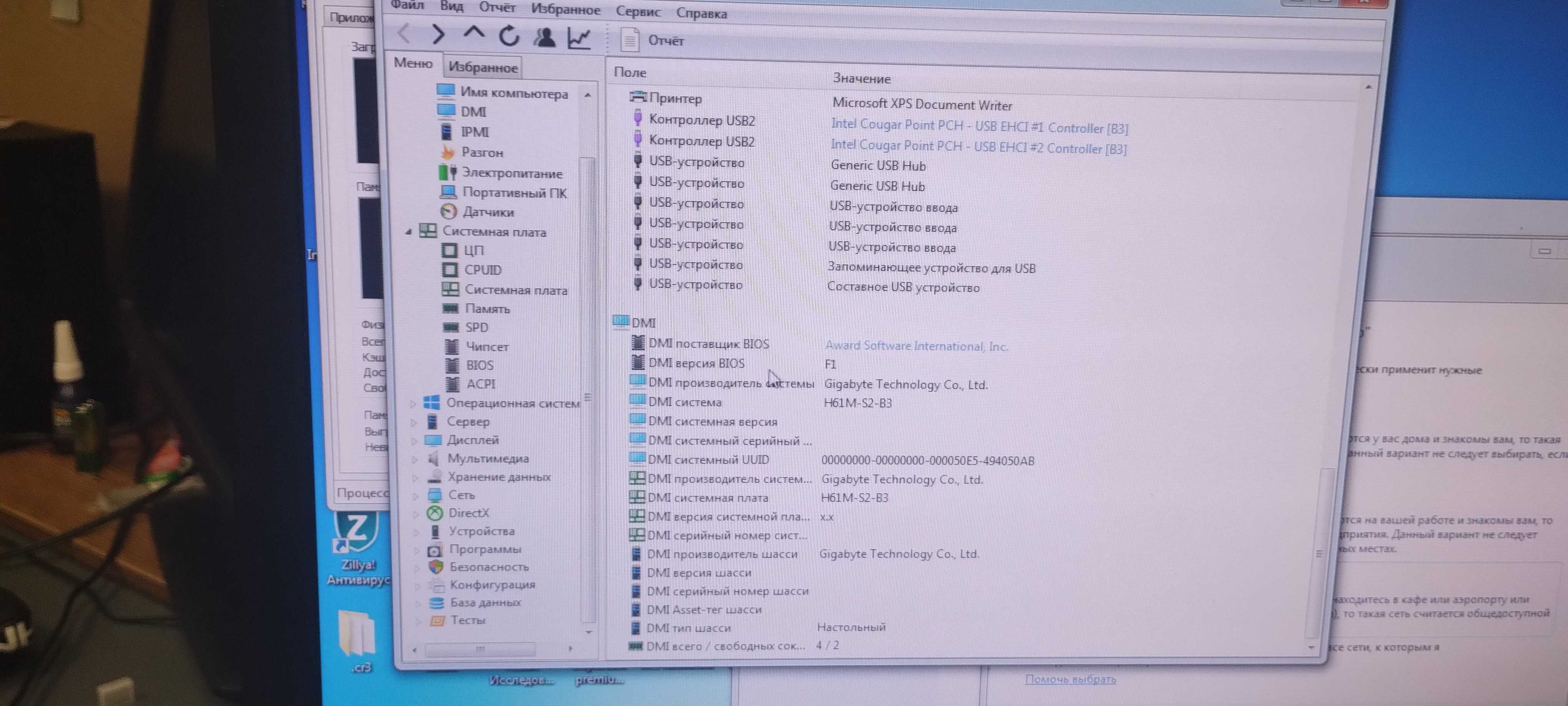Expand the Сервер tree node
This screenshot has width=1568, height=706.
pos(414,421)
